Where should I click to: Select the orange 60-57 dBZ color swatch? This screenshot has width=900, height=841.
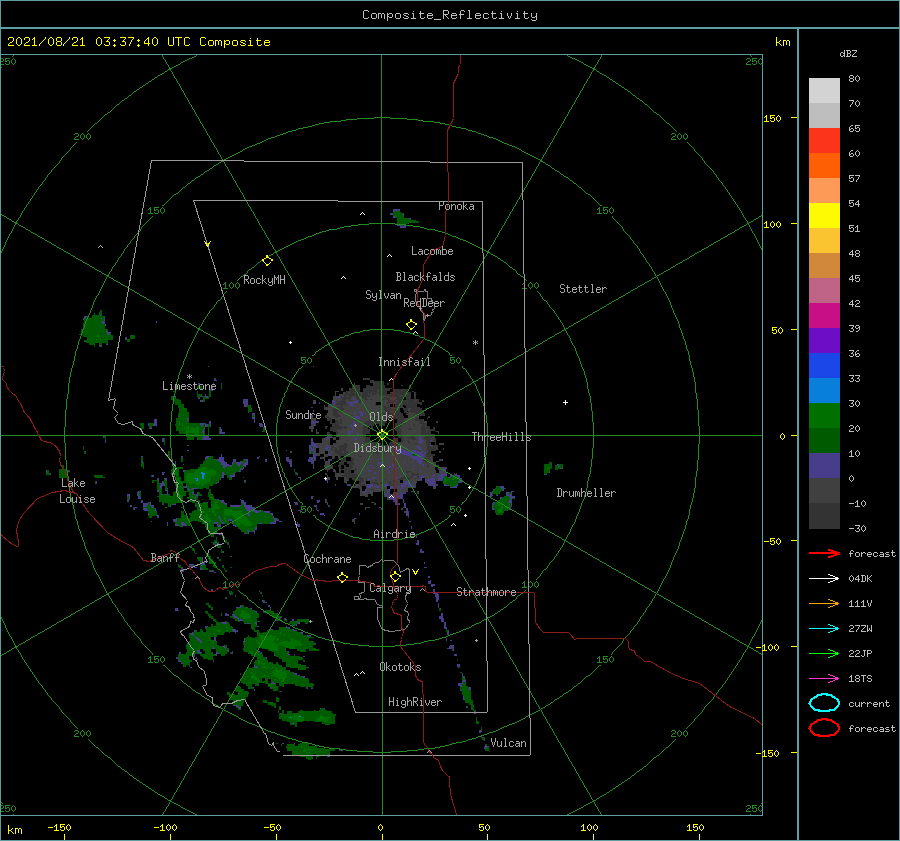click(x=824, y=165)
